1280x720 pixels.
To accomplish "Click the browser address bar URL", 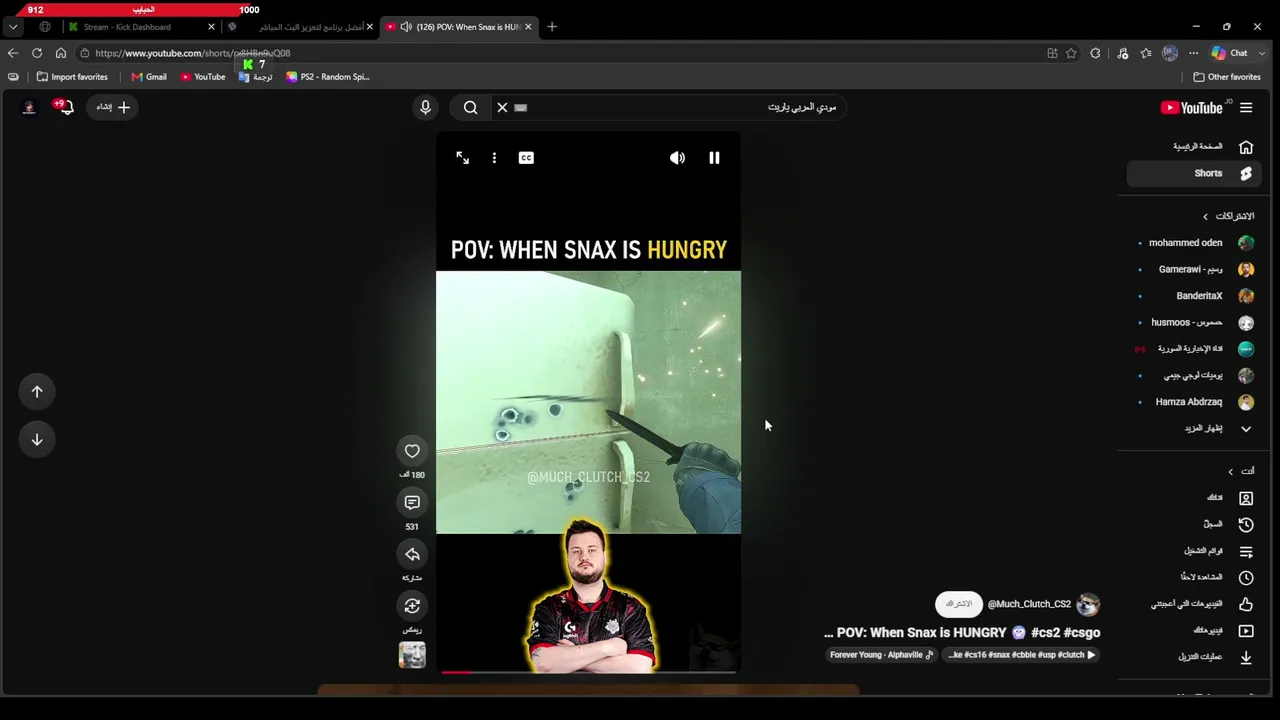I will coord(192,53).
